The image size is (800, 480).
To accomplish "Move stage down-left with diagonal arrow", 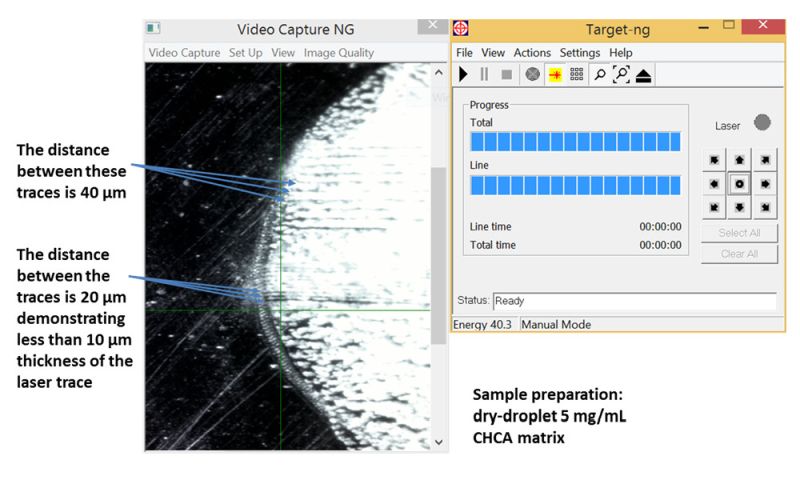I will 714,207.
